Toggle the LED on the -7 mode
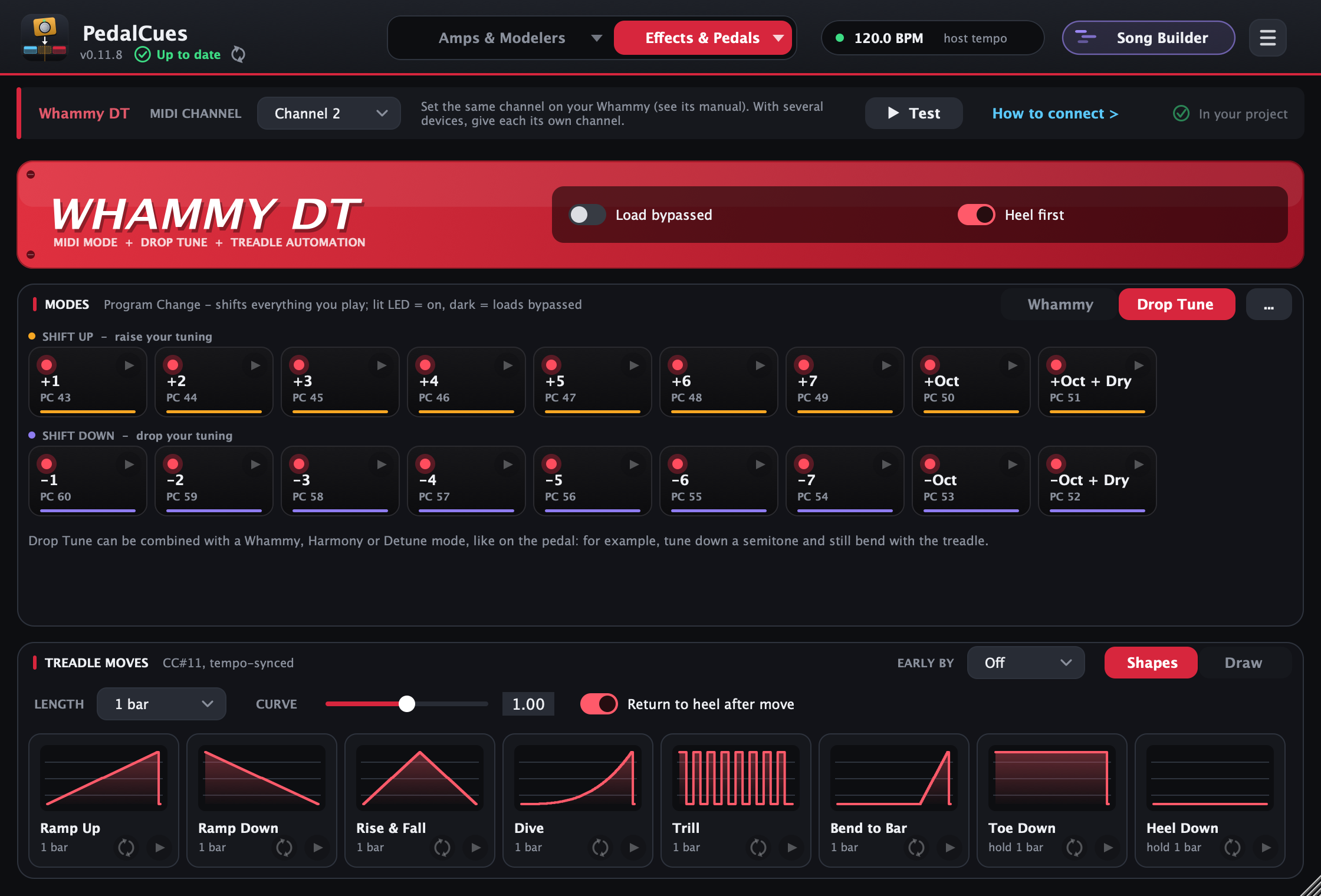 pyautogui.click(x=804, y=464)
